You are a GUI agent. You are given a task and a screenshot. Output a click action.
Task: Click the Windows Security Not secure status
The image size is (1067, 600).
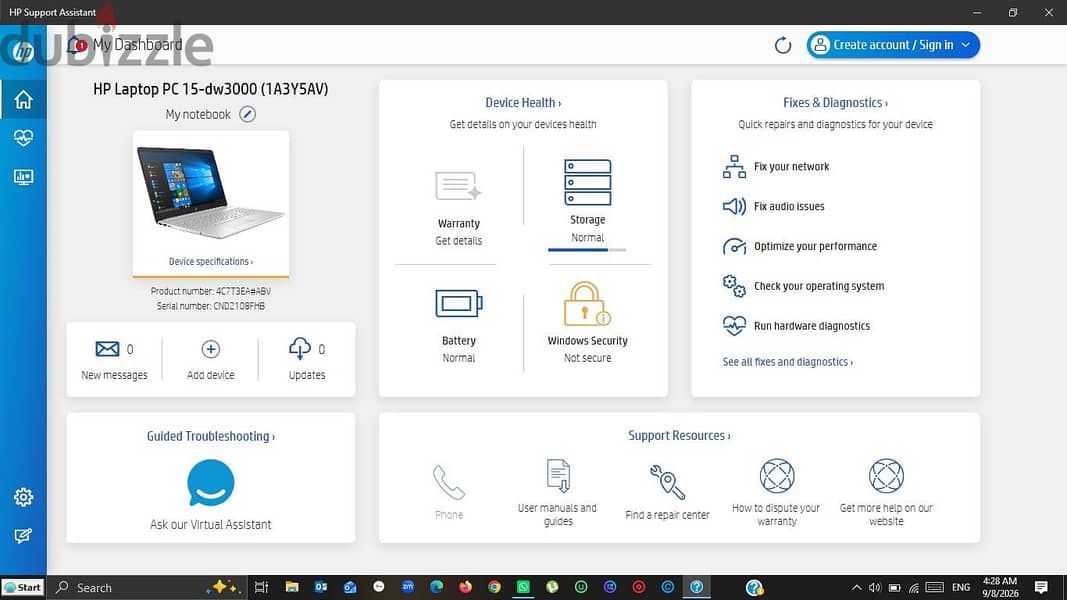click(587, 358)
